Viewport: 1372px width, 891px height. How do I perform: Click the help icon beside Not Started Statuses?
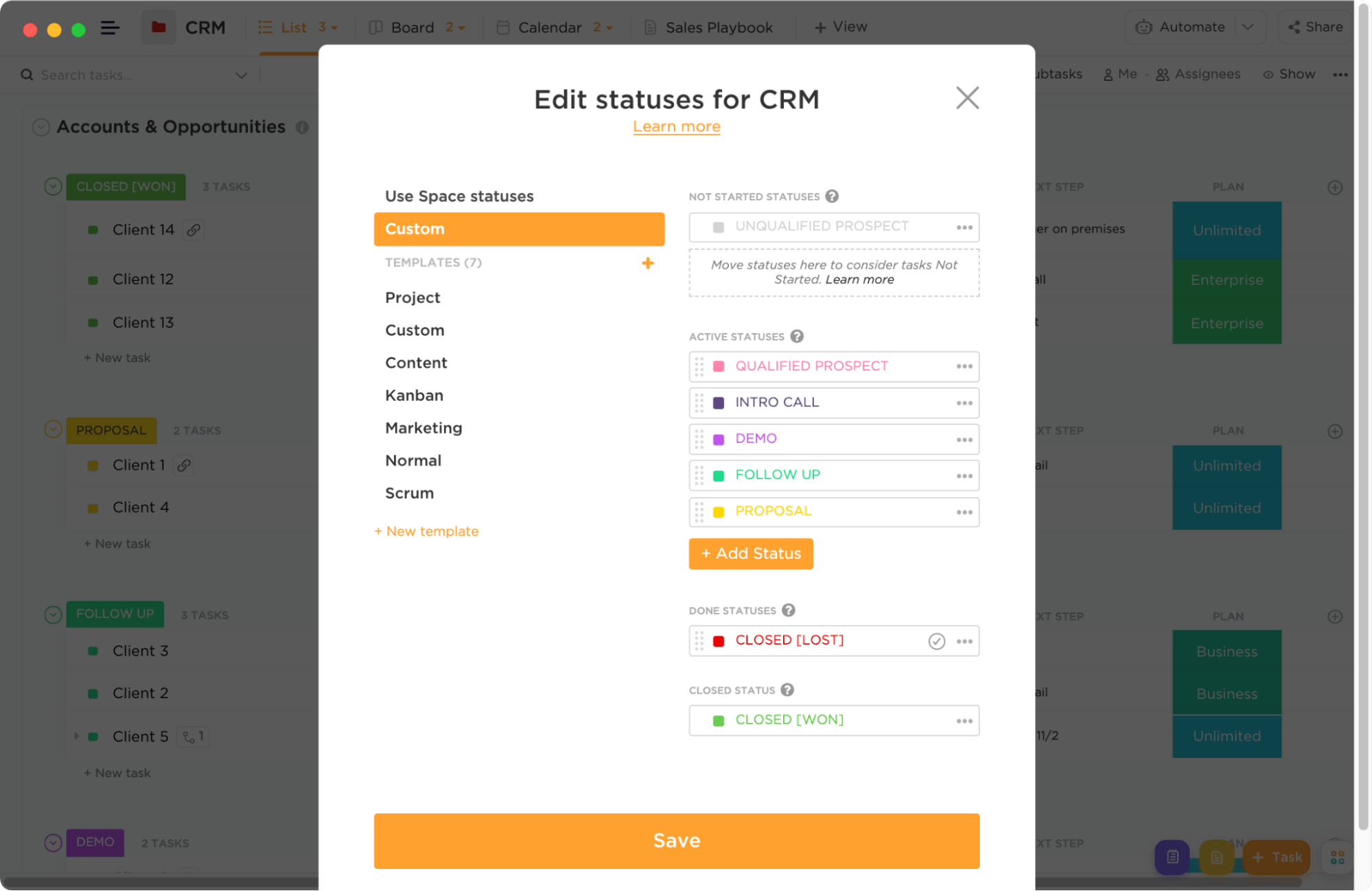pyautogui.click(x=832, y=196)
